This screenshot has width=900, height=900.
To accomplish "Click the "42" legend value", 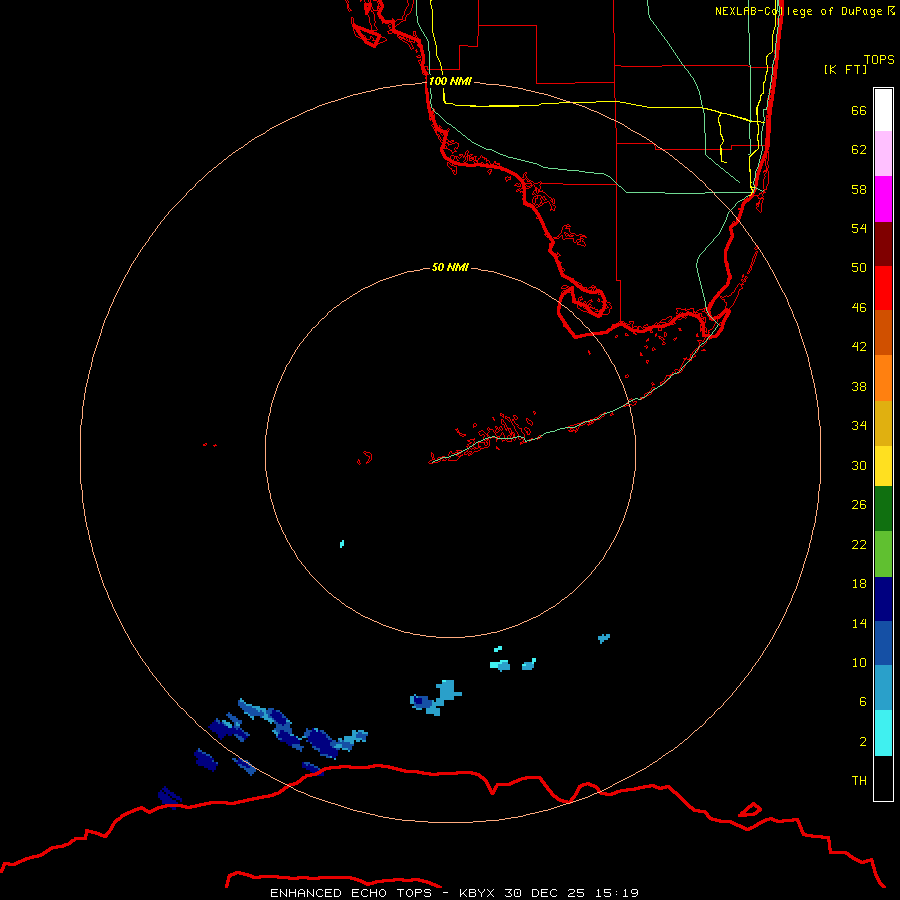I will point(859,346).
